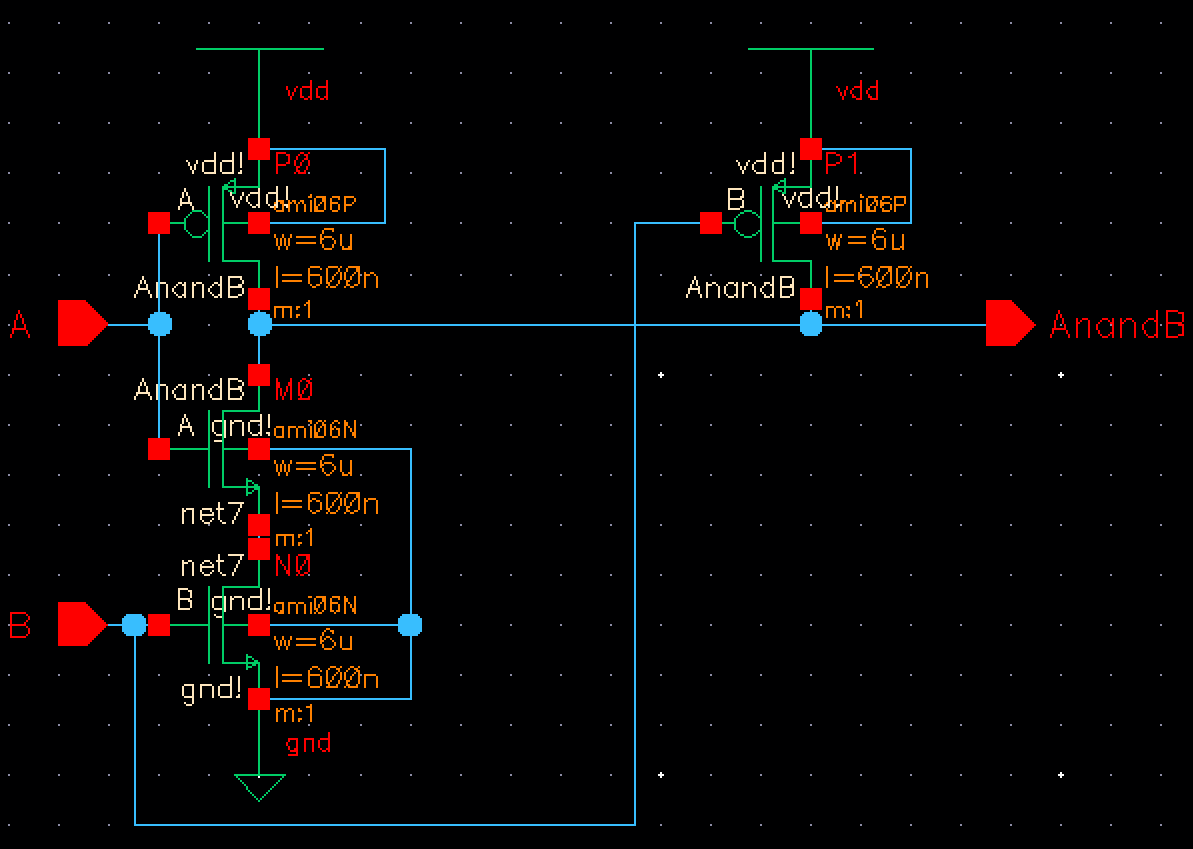Select the m:1 label of P1

846,311
